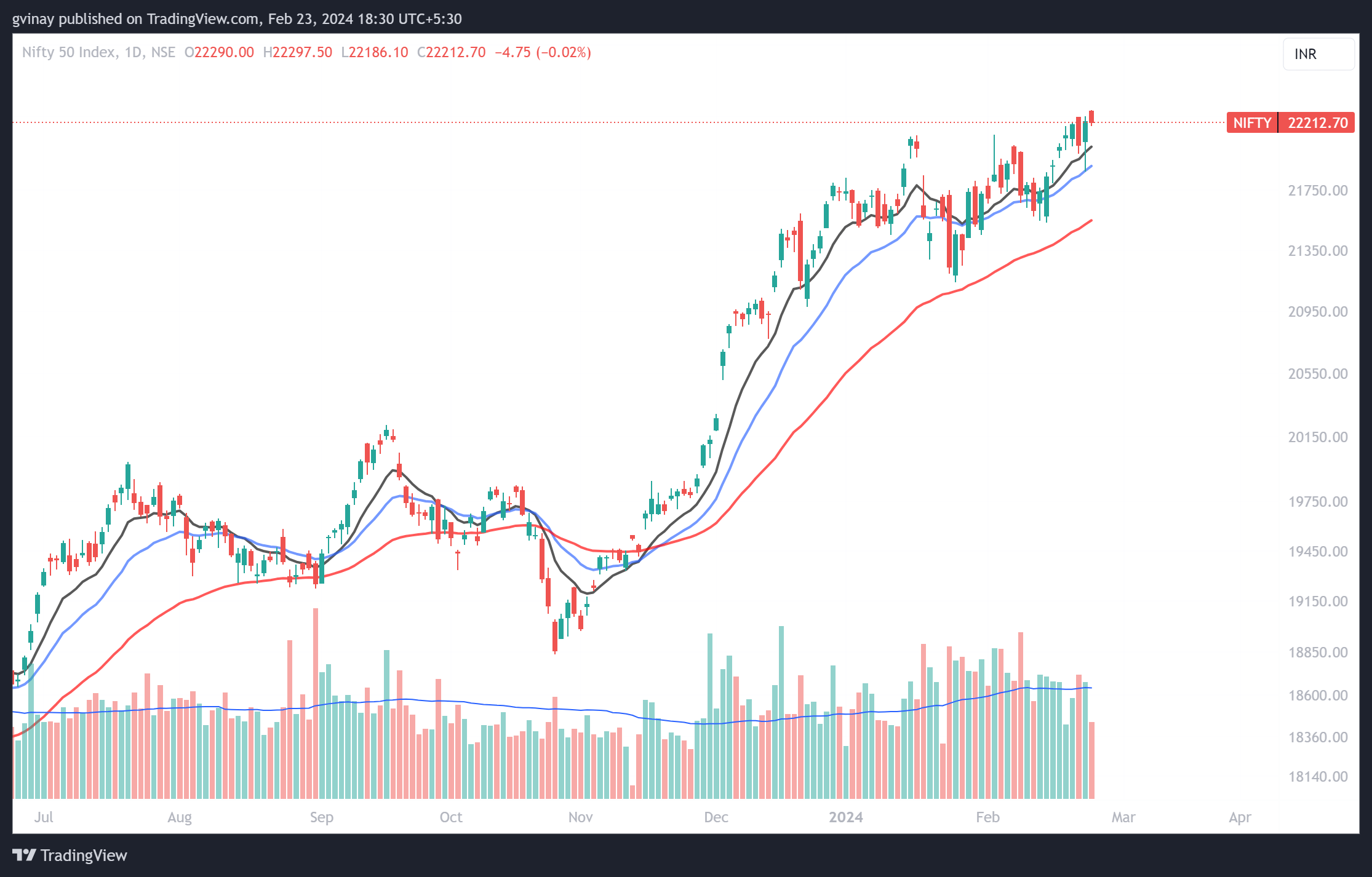Click the 22212.70 current price label

tap(1317, 123)
